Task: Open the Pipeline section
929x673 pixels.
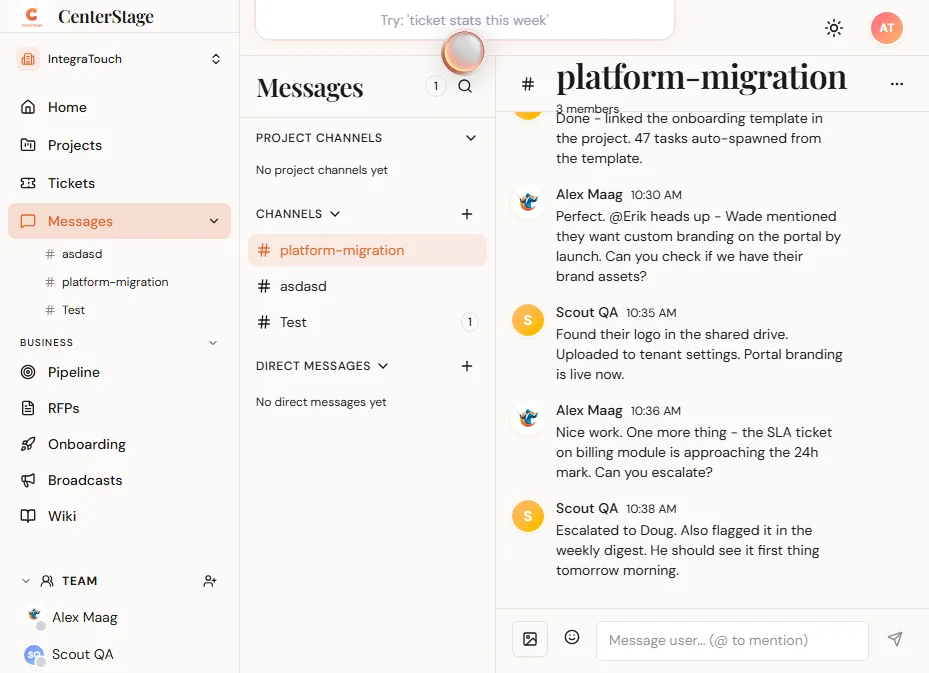Action: click(72, 372)
